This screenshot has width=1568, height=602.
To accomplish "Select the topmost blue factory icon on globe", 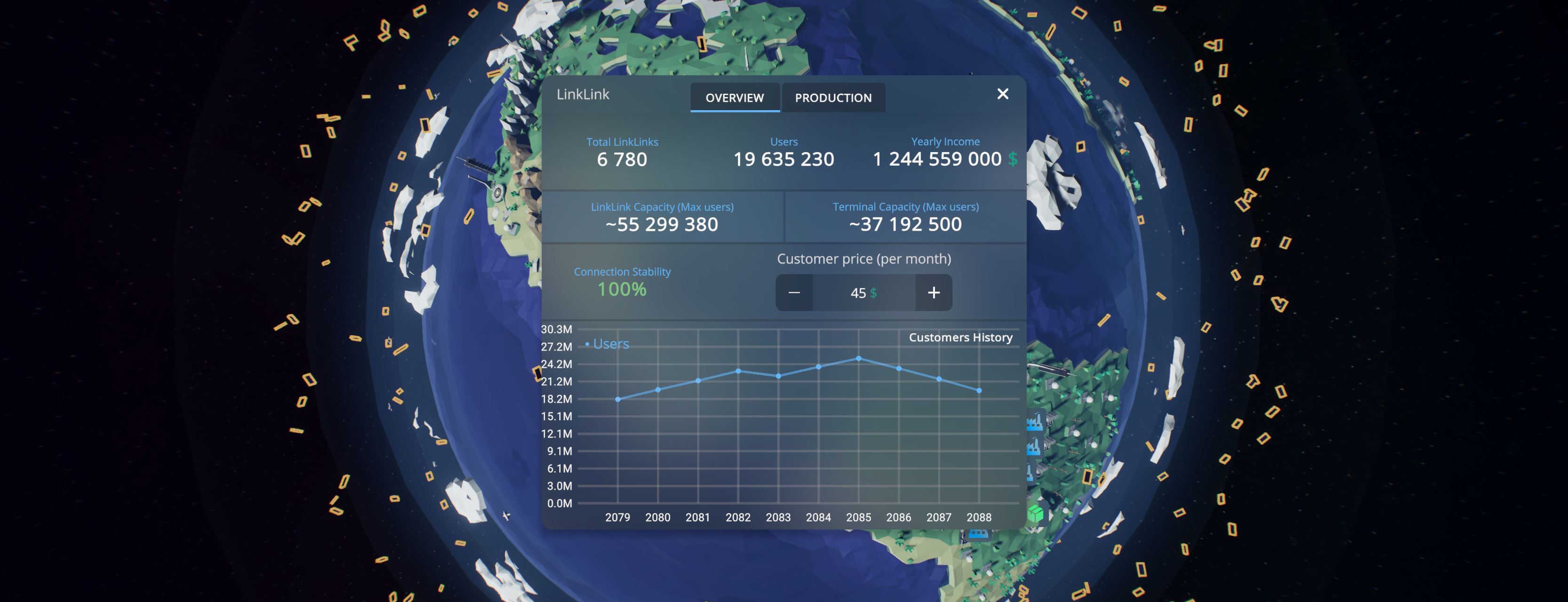I will tap(1035, 422).
